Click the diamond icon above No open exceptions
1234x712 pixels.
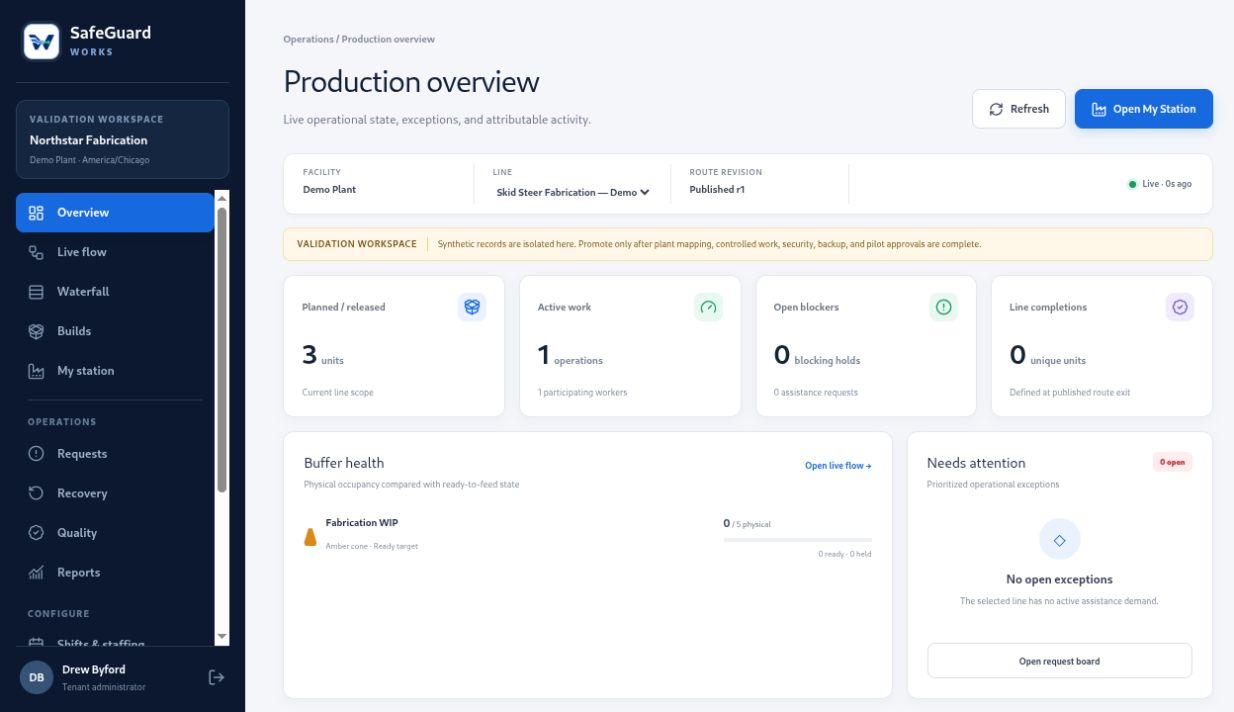(x=1059, y=539)
